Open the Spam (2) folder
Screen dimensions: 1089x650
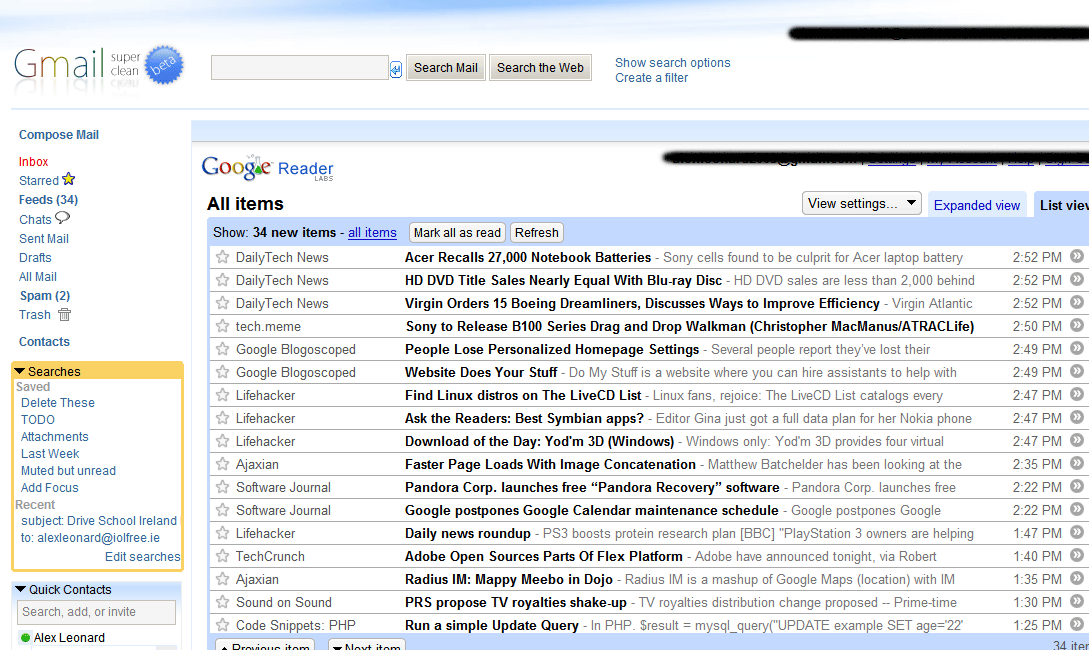tap(44, 295)
